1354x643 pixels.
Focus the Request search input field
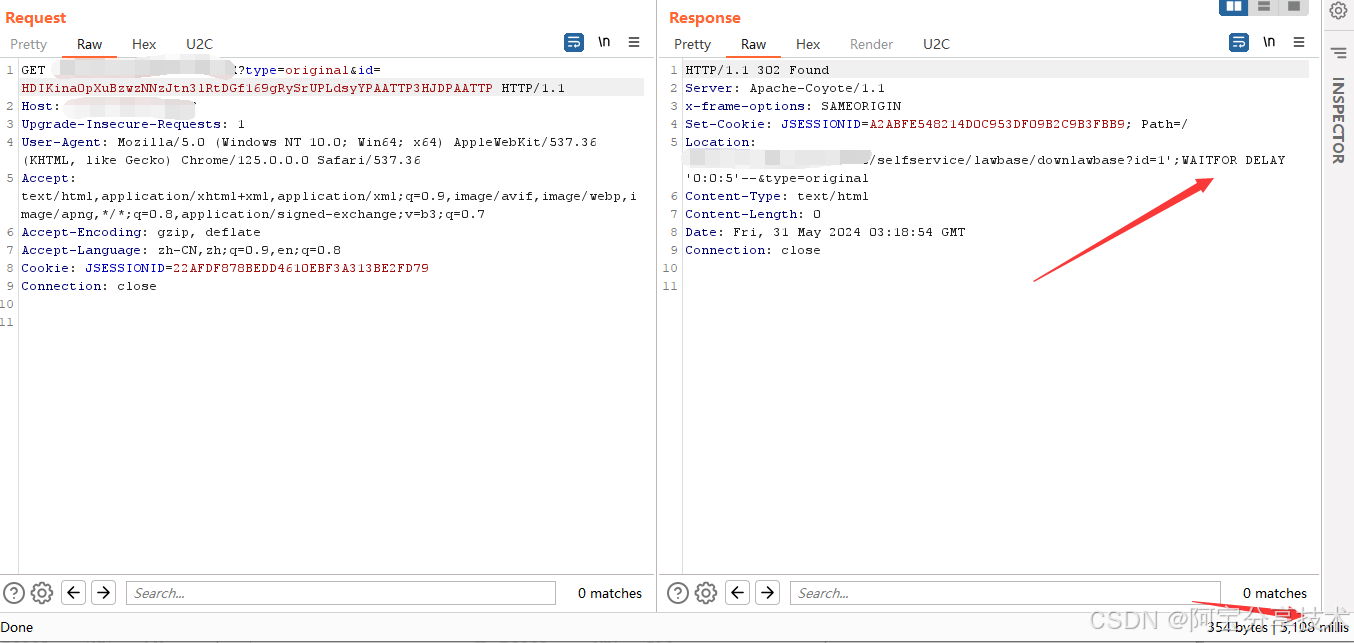click(340, 593)
